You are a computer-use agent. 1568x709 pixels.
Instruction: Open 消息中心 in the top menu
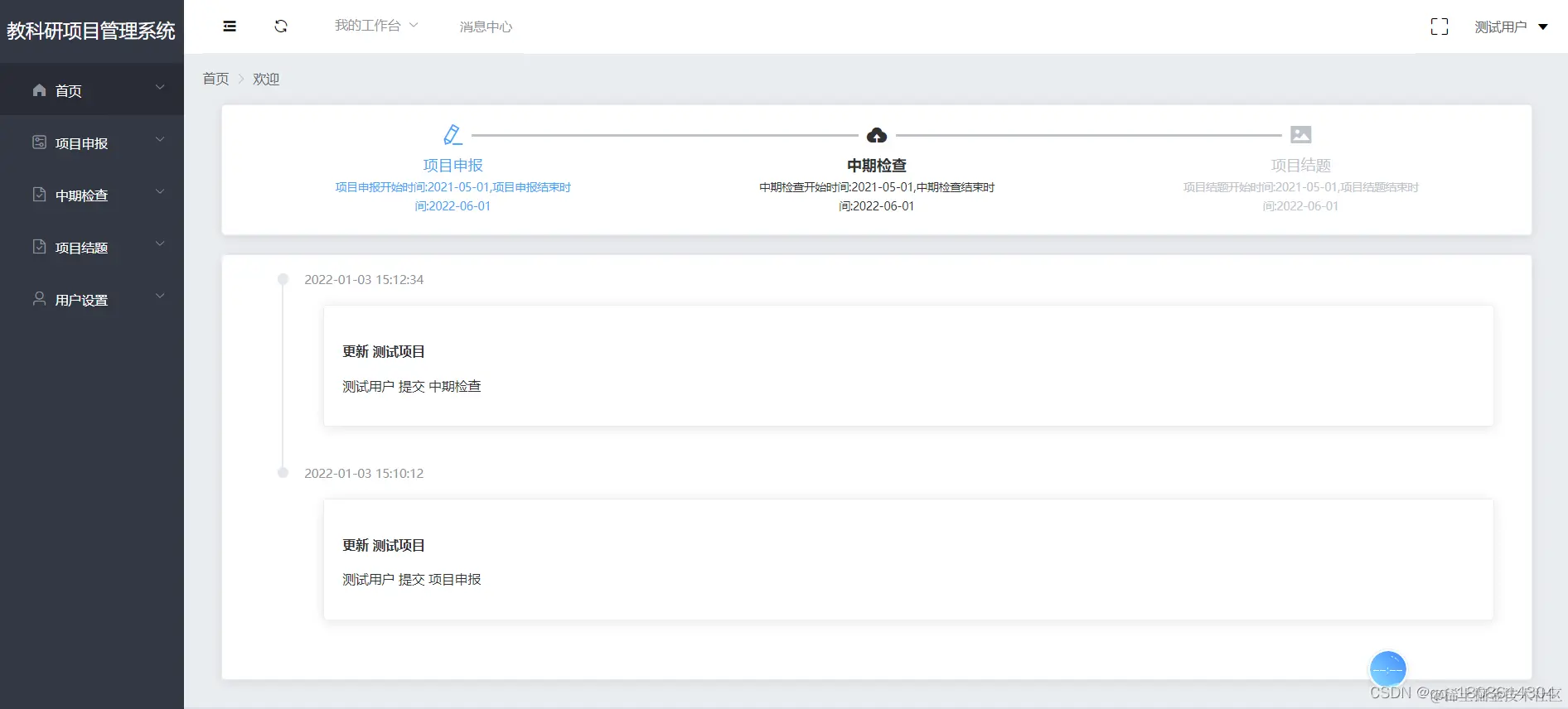tap(486, 27)
